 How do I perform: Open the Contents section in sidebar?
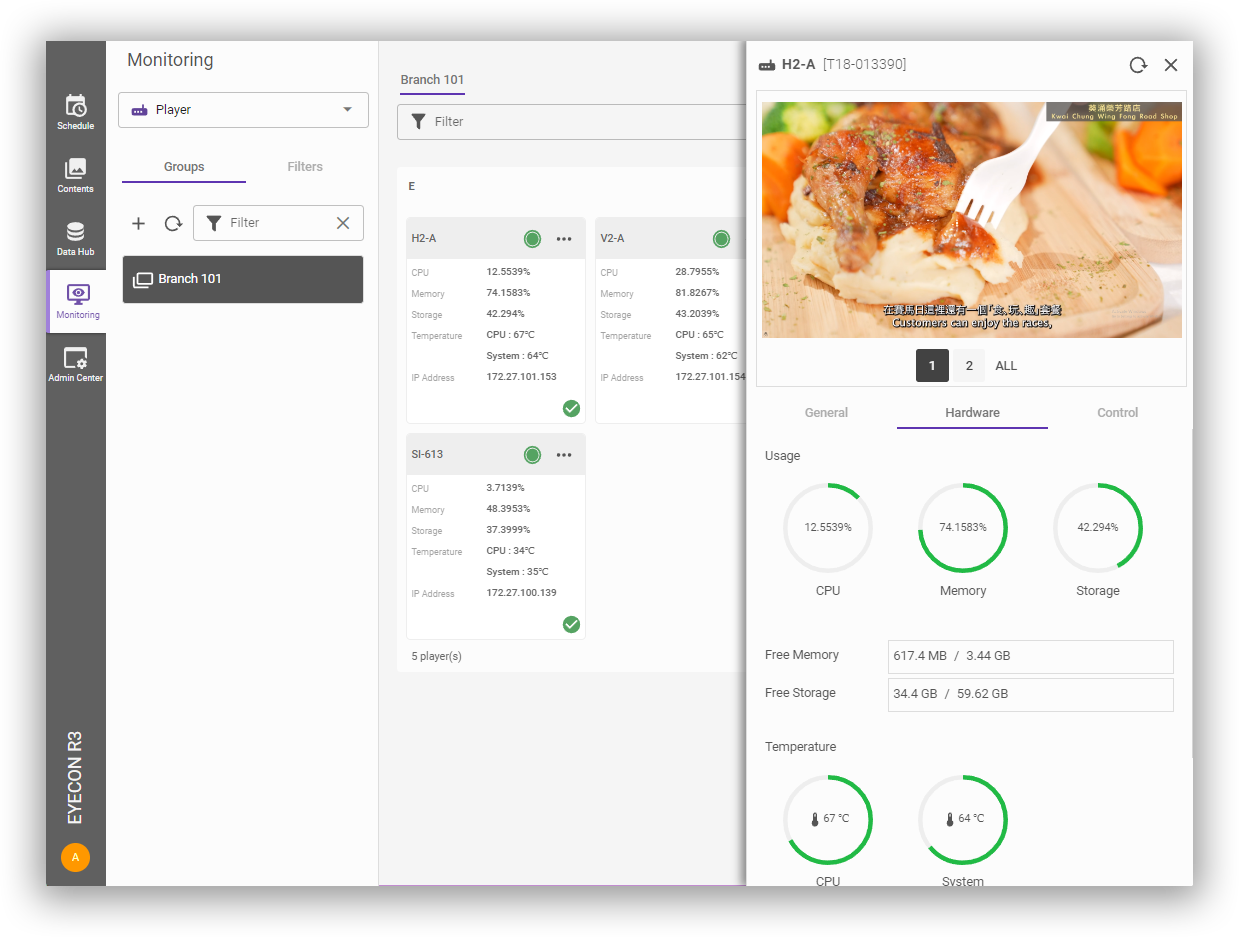(76, 175)
